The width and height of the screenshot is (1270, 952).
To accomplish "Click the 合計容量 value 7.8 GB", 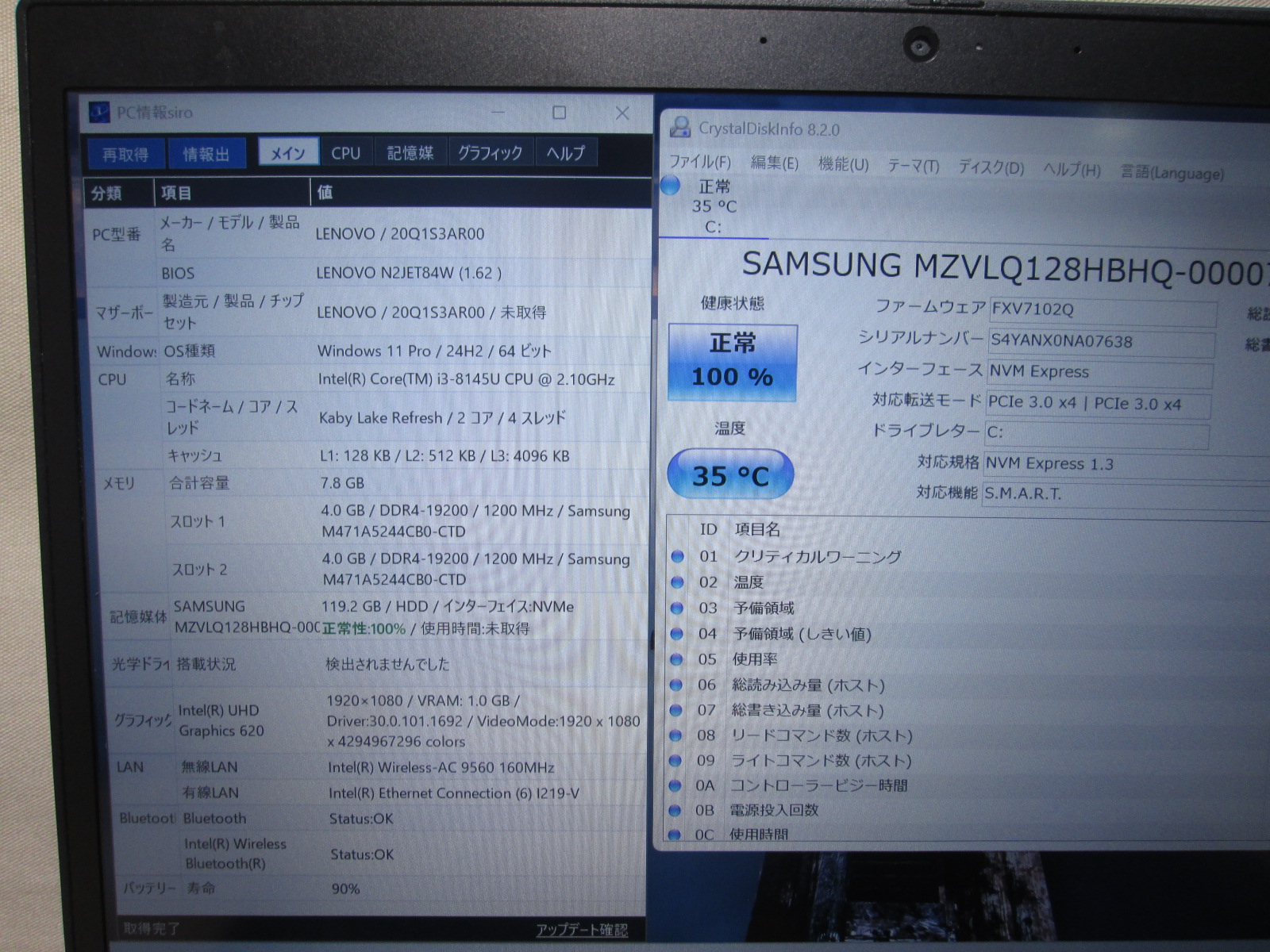I will [x=343, y=483].
